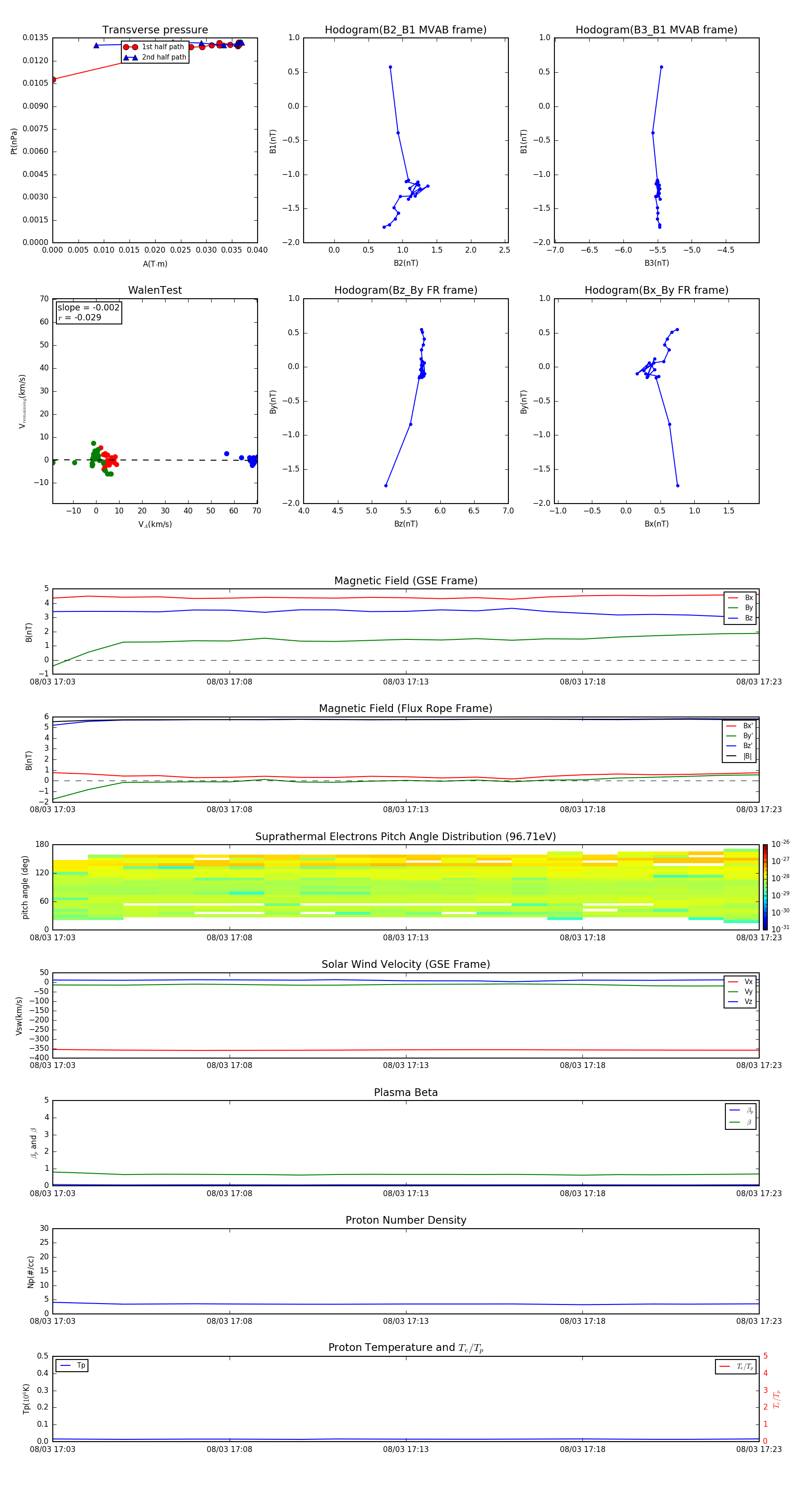Click the 'Te/Tp' legend box
The width and height of the screenshot is (812, 1489).
point(736,1366)
